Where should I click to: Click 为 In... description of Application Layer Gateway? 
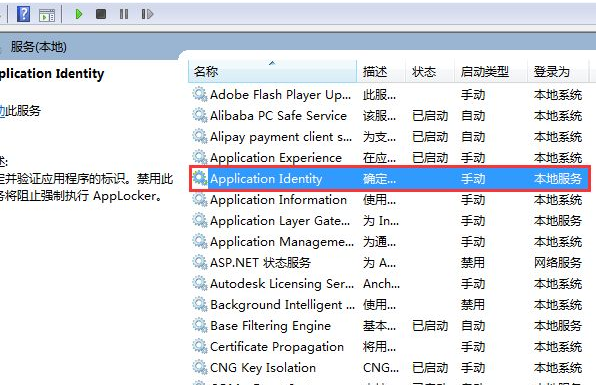[381, 221]
